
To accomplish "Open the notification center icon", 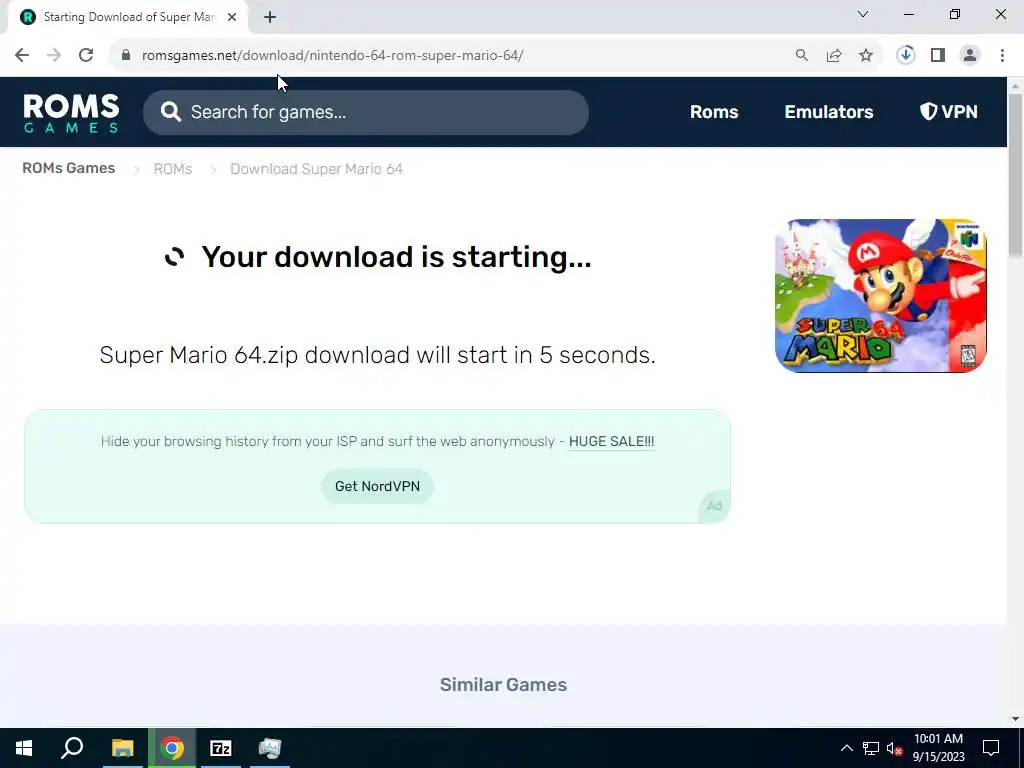I will pyautogui.click(x=991, y=748).
